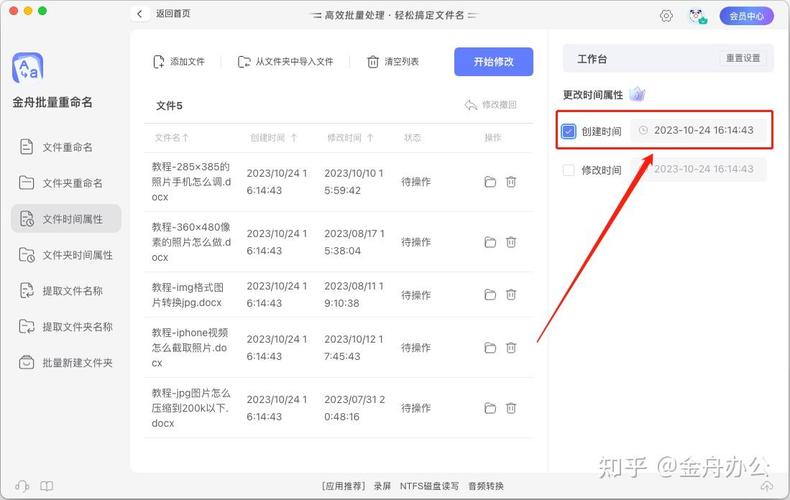Click the 创建时间 date field 2023-10-24 16:14:43
Screen dimensions: 790x500
(x=699, y=131)
